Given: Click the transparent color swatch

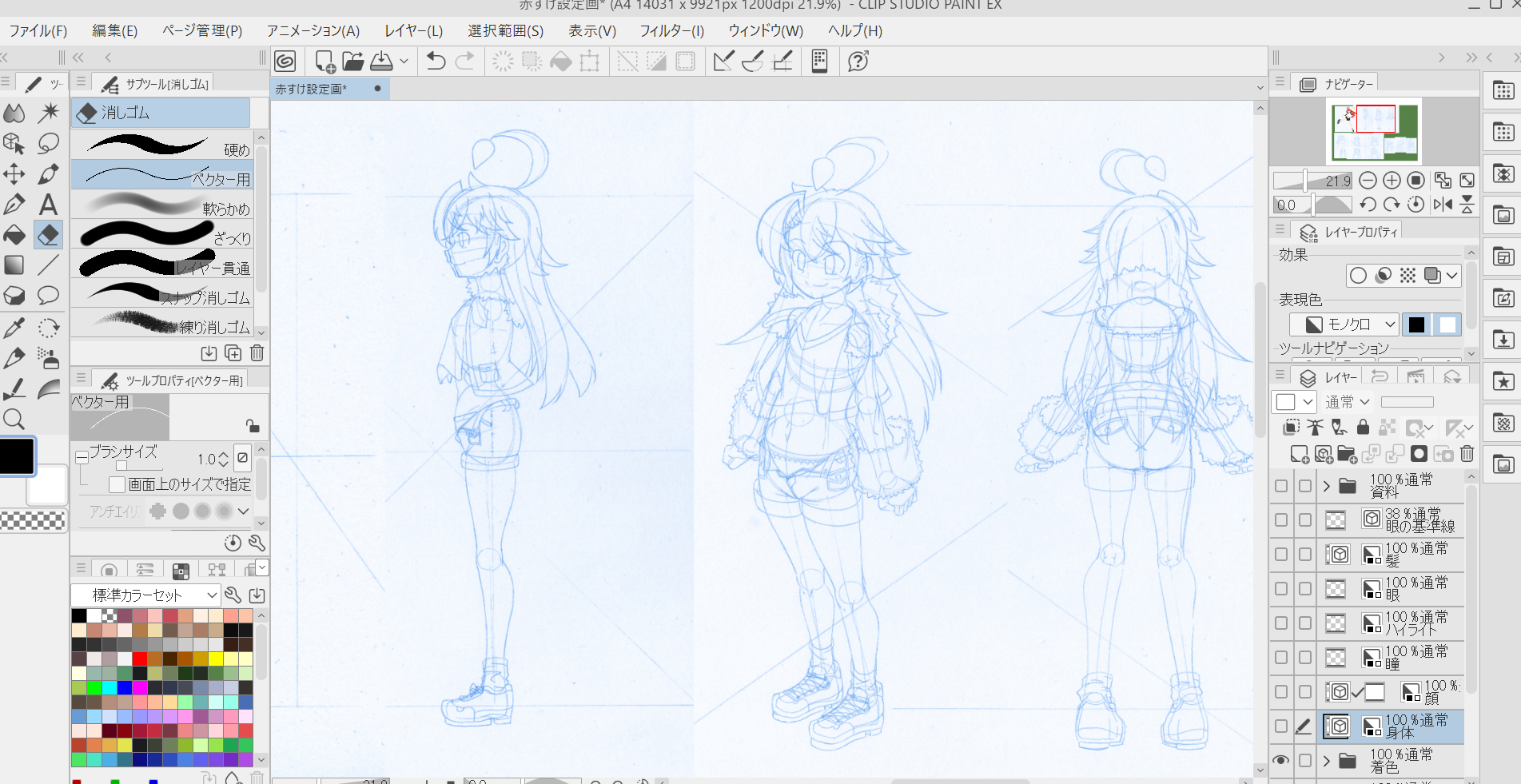Looking at the screenshot, I should [33, 521].
